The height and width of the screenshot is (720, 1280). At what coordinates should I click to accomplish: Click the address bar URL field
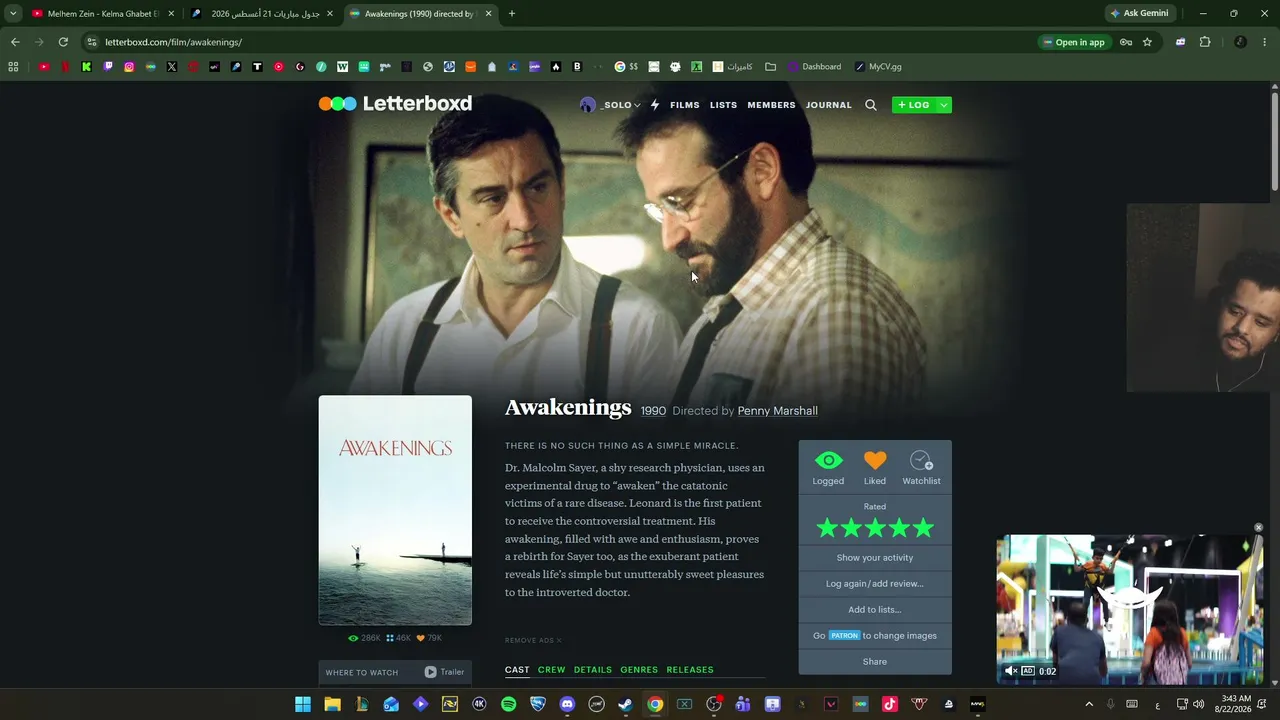(x=560, y=42)
